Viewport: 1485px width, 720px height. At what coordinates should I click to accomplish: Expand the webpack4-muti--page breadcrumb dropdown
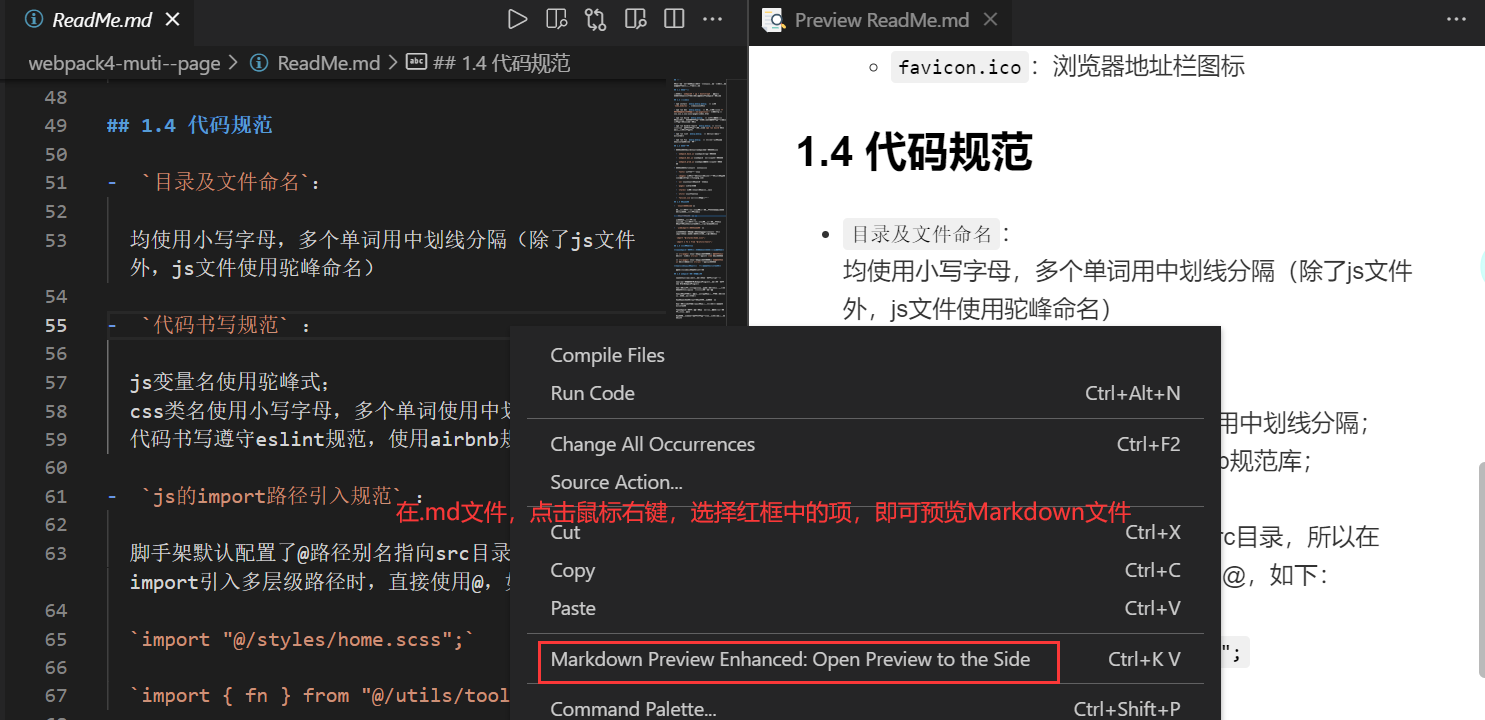click(124, 62)
